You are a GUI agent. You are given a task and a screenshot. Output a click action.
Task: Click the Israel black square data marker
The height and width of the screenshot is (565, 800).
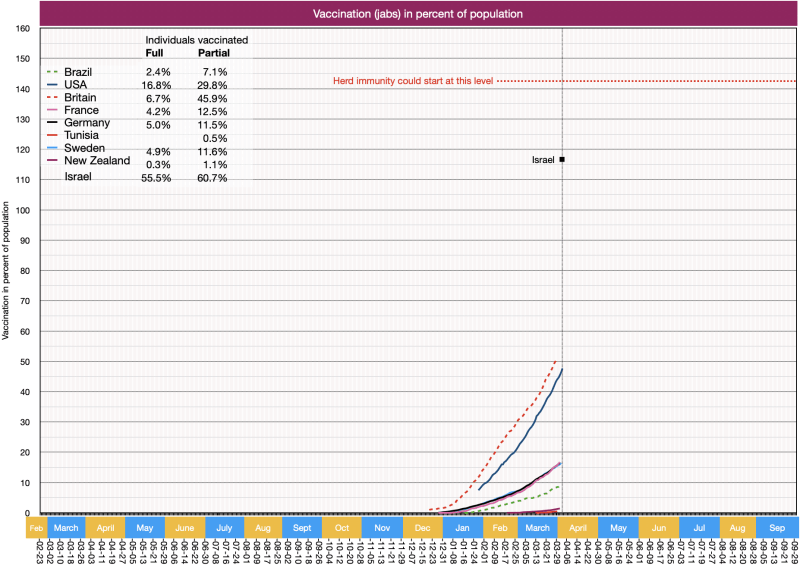(x=563, y=159)
